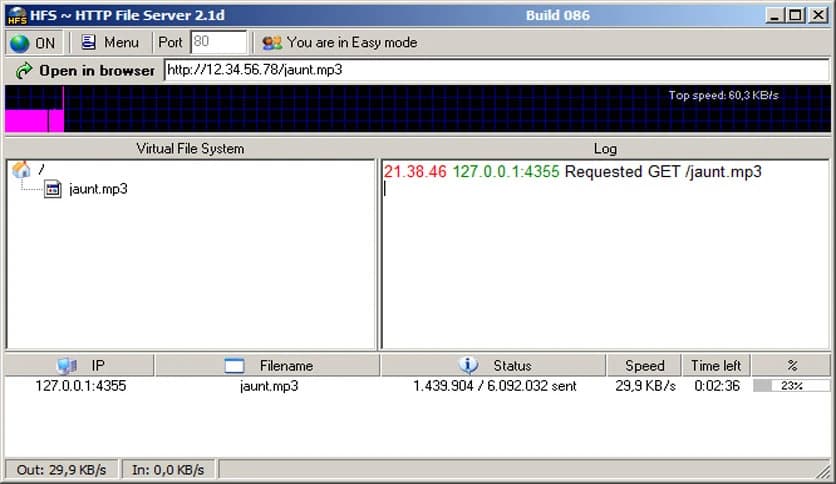836x484 pixels.
Task: Click 'Out: 29,9 KB/s' status bar entry
Action: (x=61, y=470)
